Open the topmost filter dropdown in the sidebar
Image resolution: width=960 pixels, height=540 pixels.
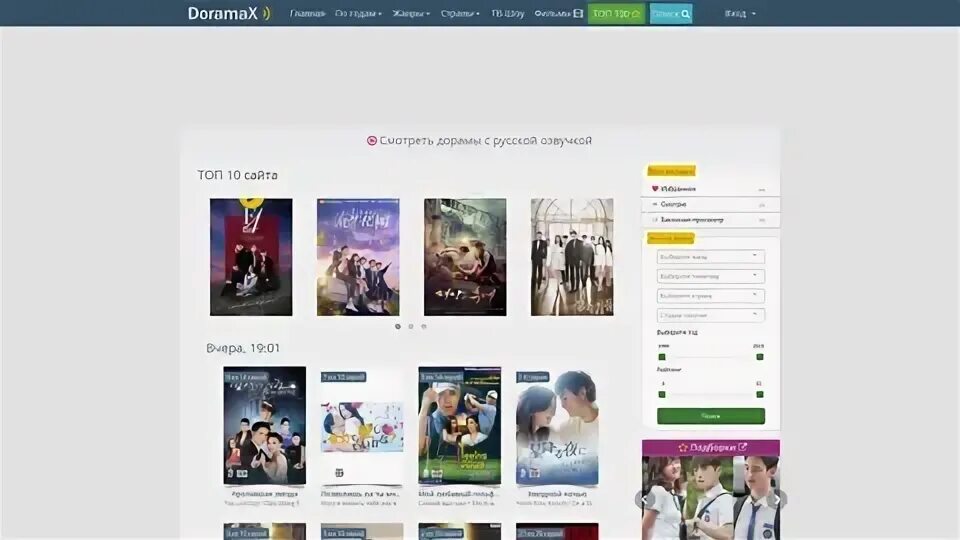[710, 257]
